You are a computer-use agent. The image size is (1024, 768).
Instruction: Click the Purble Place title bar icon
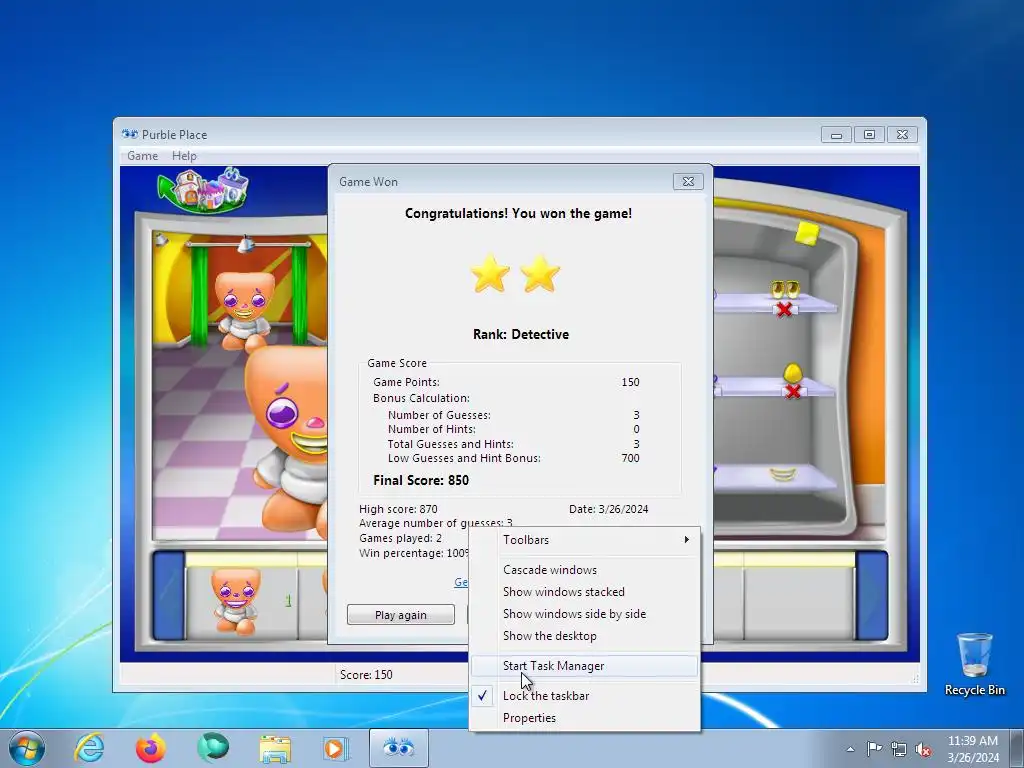[x=130, y=135]
